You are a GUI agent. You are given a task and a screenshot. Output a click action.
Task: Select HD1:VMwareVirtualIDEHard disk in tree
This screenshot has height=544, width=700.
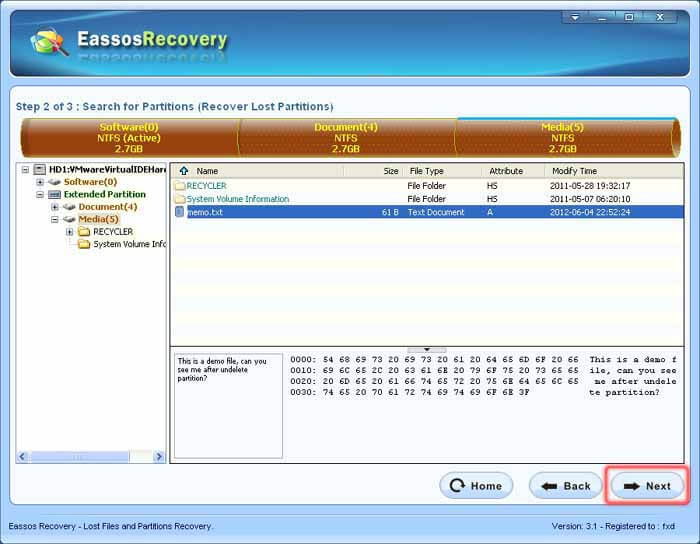[107, 170]
